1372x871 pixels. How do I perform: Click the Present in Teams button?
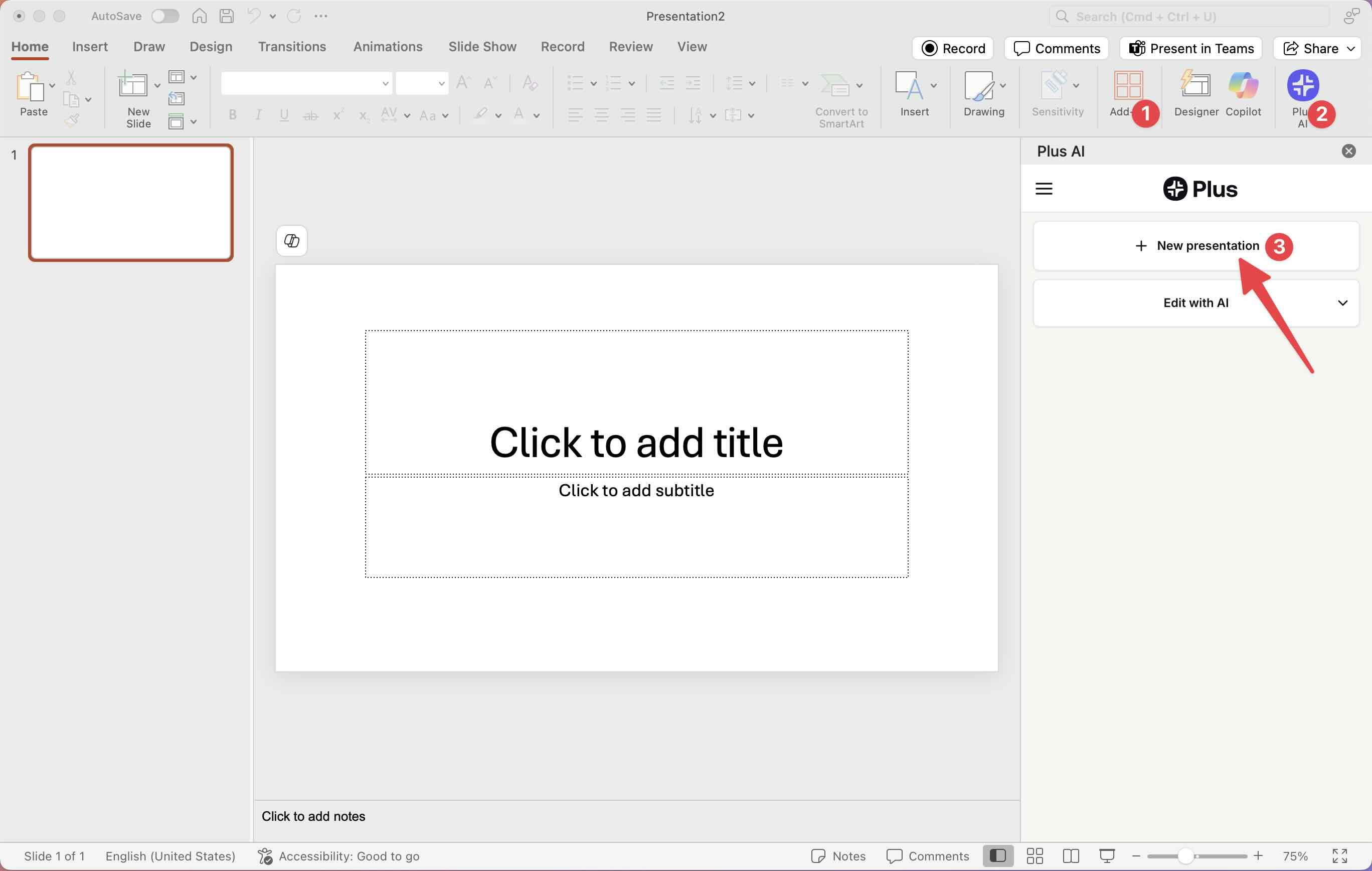click(x=1191, y=49)
